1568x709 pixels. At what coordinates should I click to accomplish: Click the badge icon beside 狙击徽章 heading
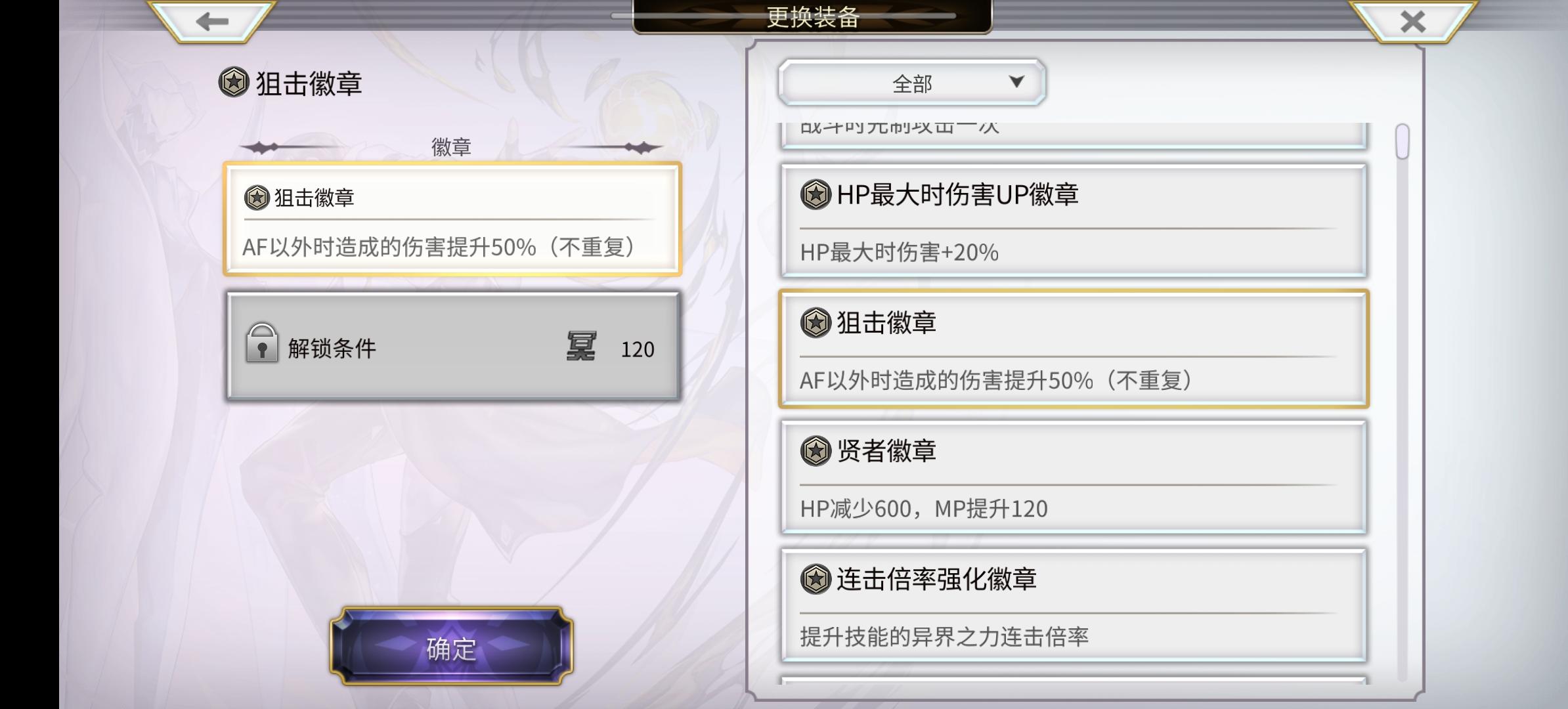234,83
